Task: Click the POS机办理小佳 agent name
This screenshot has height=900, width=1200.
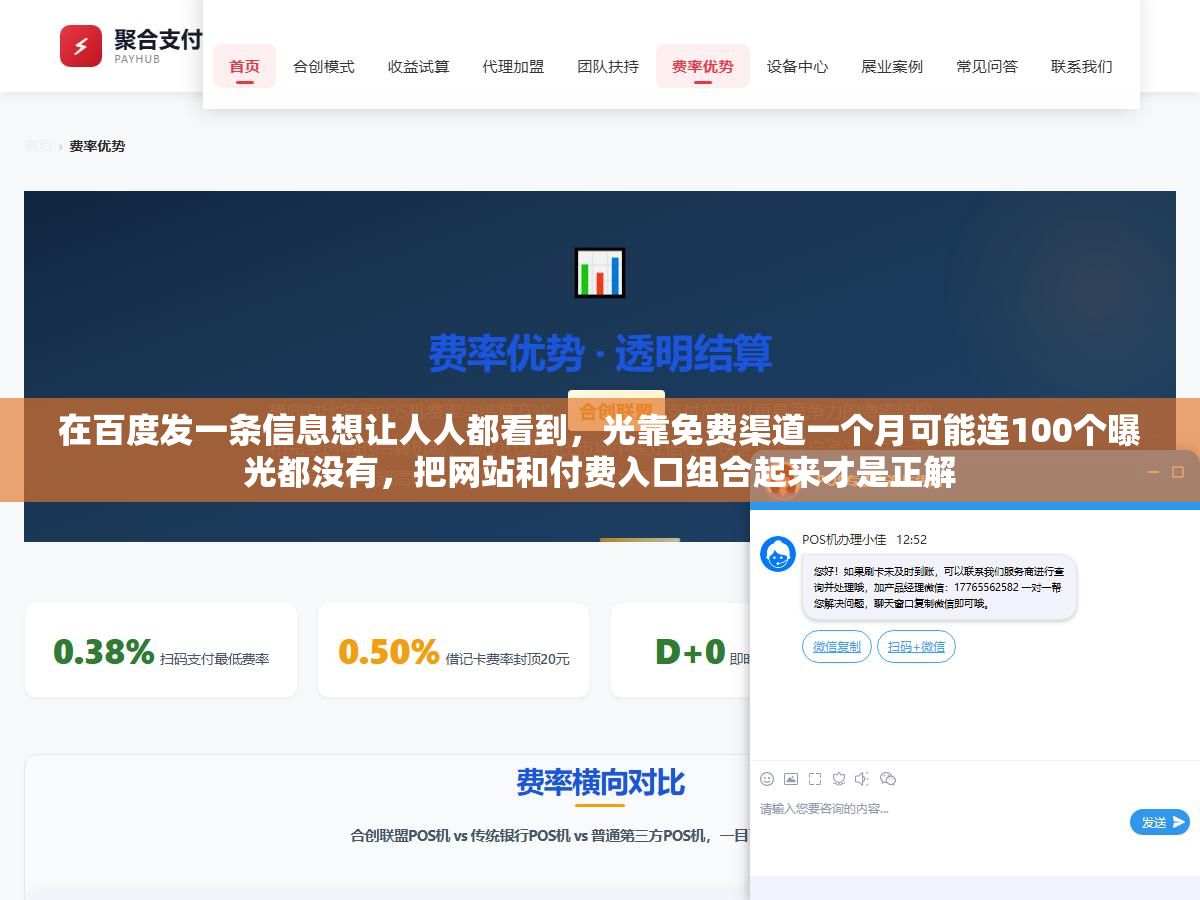Action: [x=844, y=539]
